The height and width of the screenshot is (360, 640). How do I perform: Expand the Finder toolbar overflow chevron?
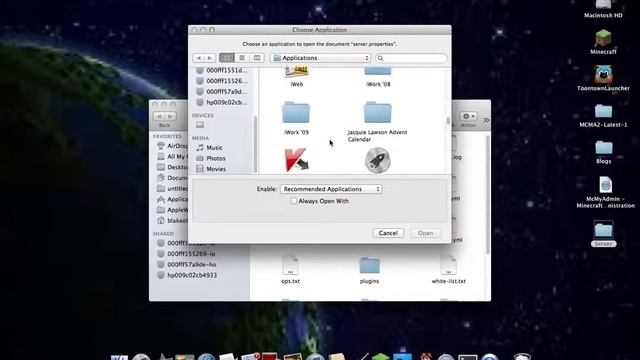pyautogui.click(x=486, y=120)
